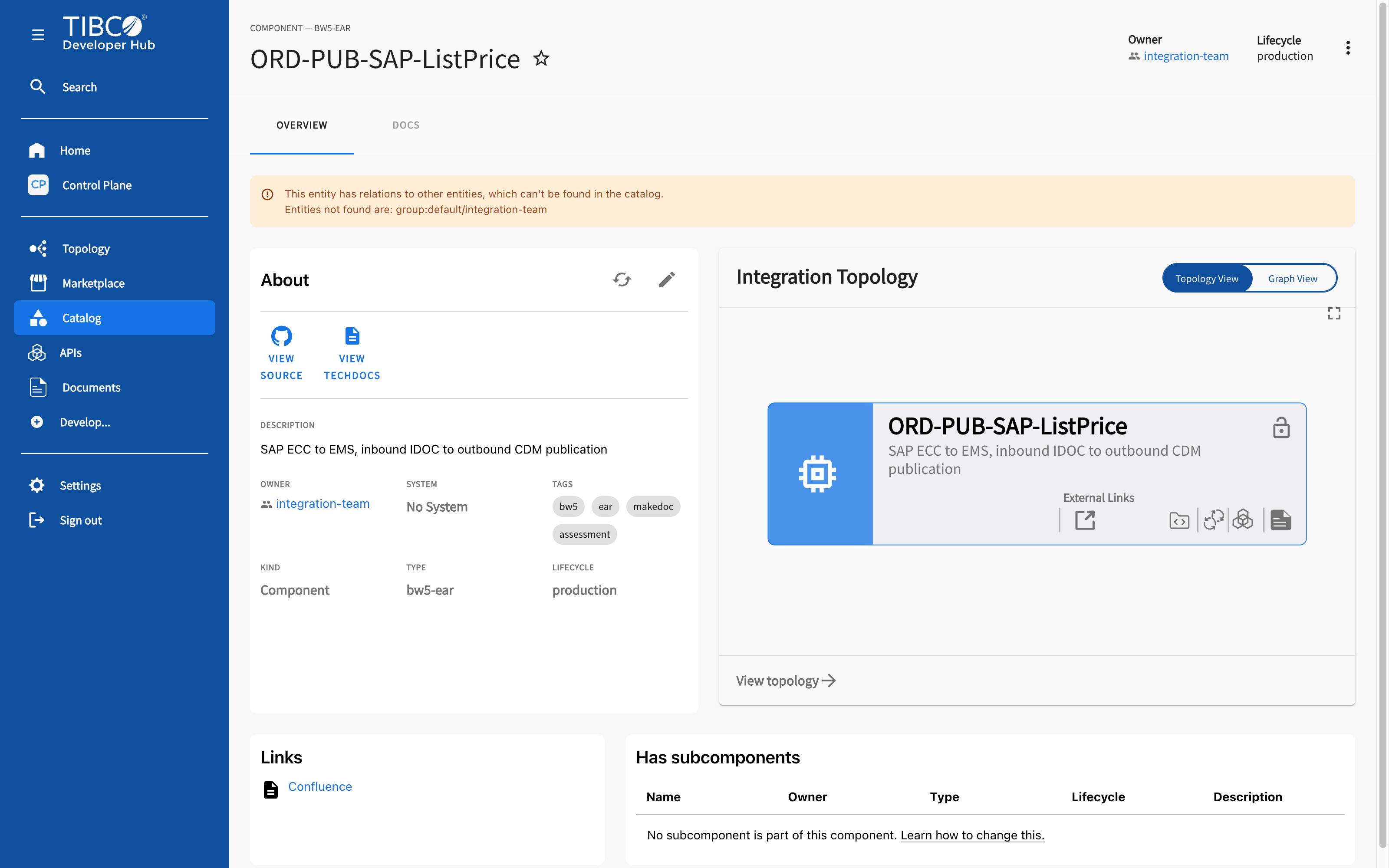The width and height of the screenshot is (1389, 868).
Task: Star ORD-PUB-SAP-ListPrice as a favorite
Action: click(541, 59)
